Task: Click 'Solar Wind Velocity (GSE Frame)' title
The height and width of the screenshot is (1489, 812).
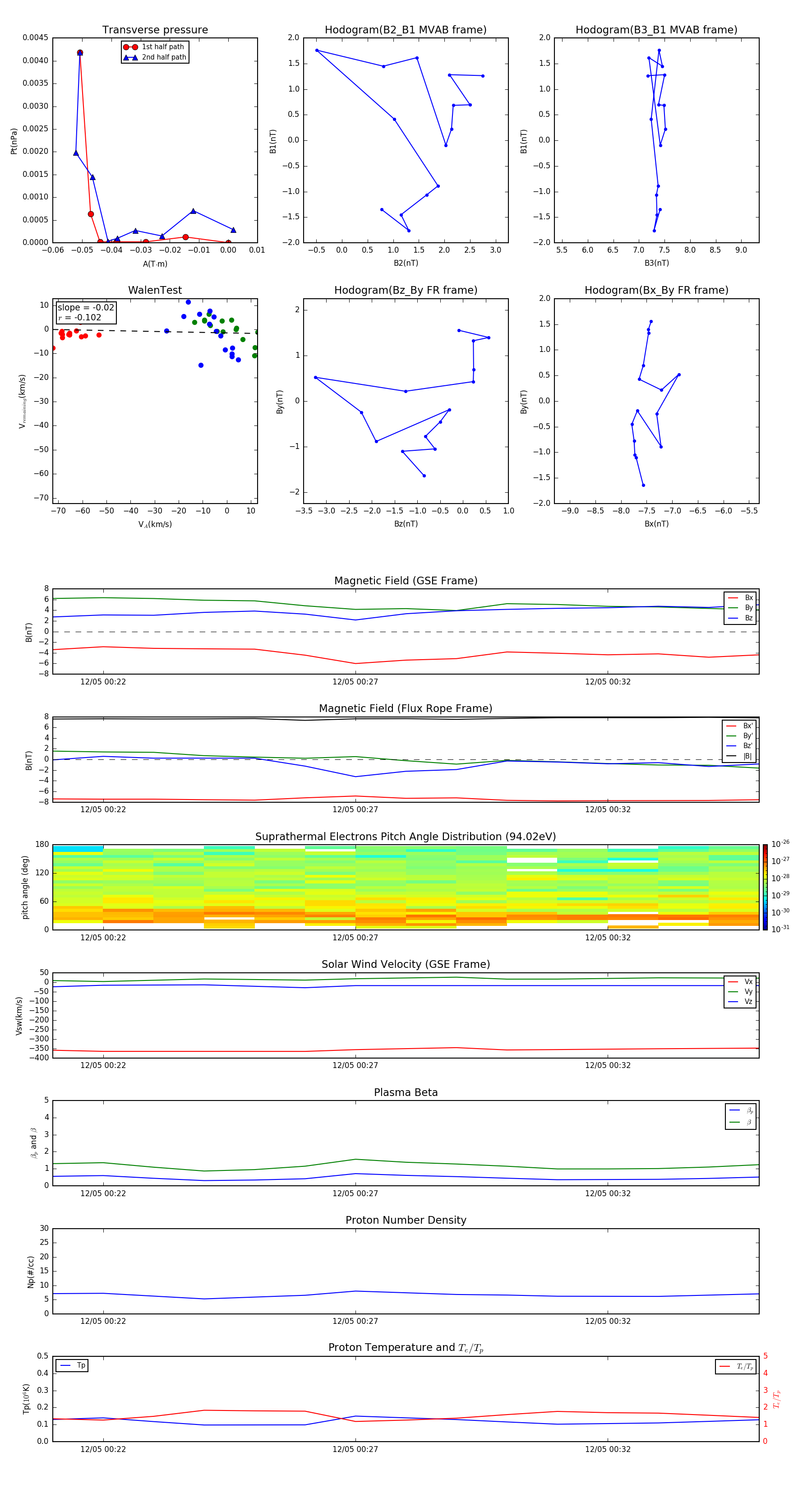Action: pos(406,965)
